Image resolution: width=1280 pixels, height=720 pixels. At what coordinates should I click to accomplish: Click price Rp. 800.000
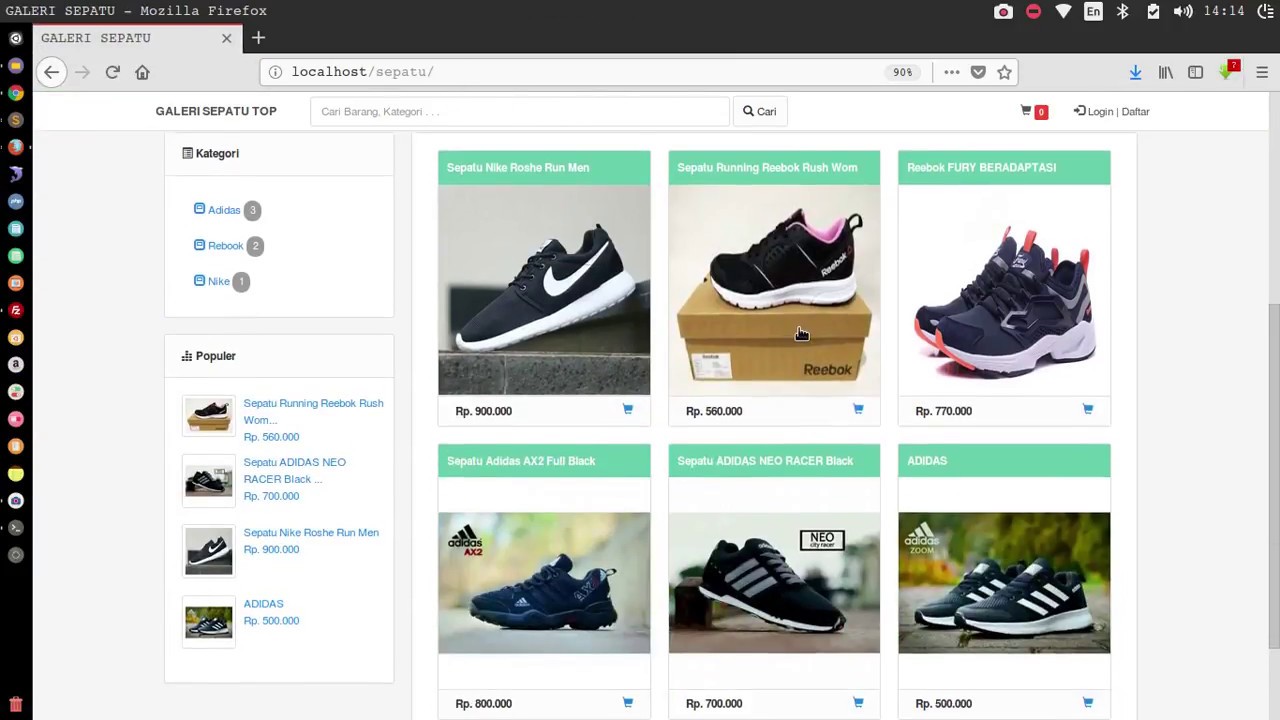[x=483, y=703]
